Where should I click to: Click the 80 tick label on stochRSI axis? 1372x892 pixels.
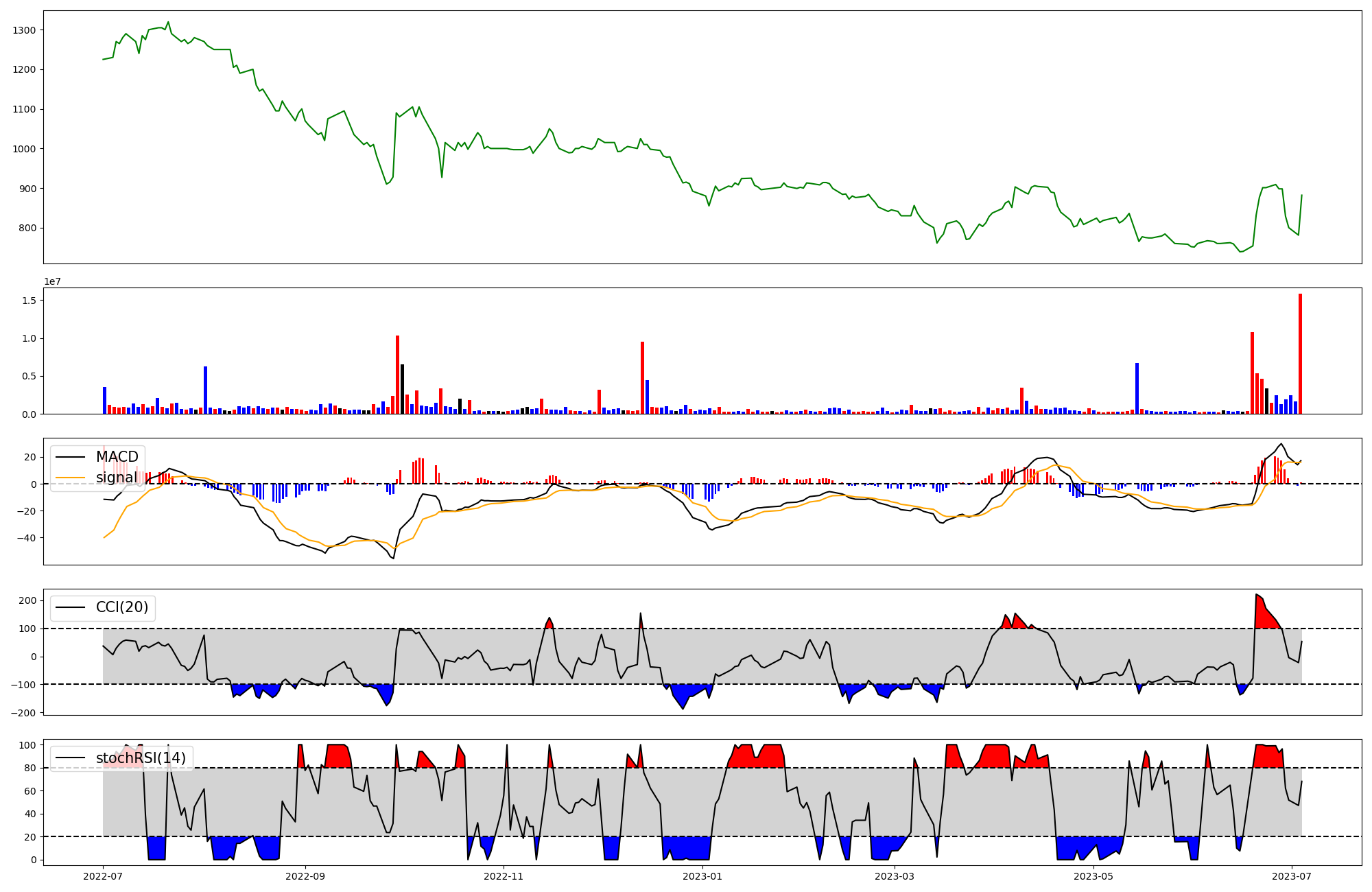click(30, 768)
